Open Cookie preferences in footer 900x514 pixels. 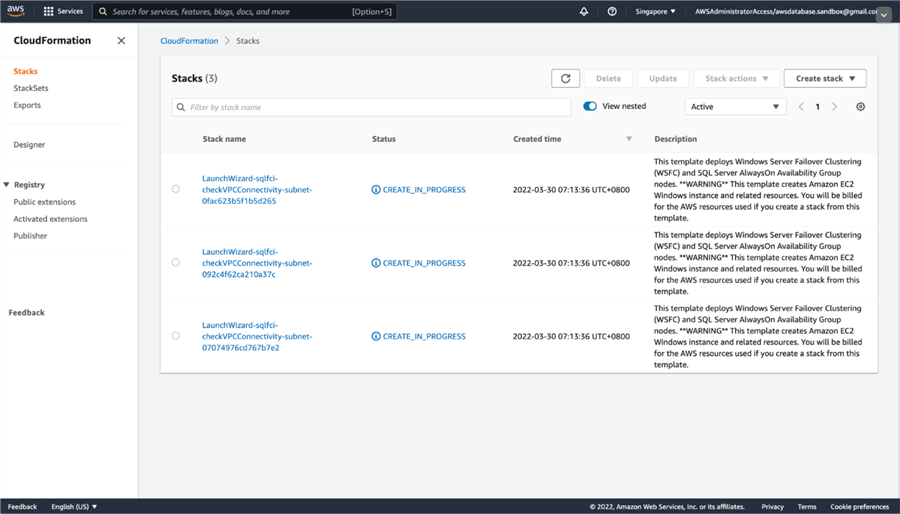(859, 507)
